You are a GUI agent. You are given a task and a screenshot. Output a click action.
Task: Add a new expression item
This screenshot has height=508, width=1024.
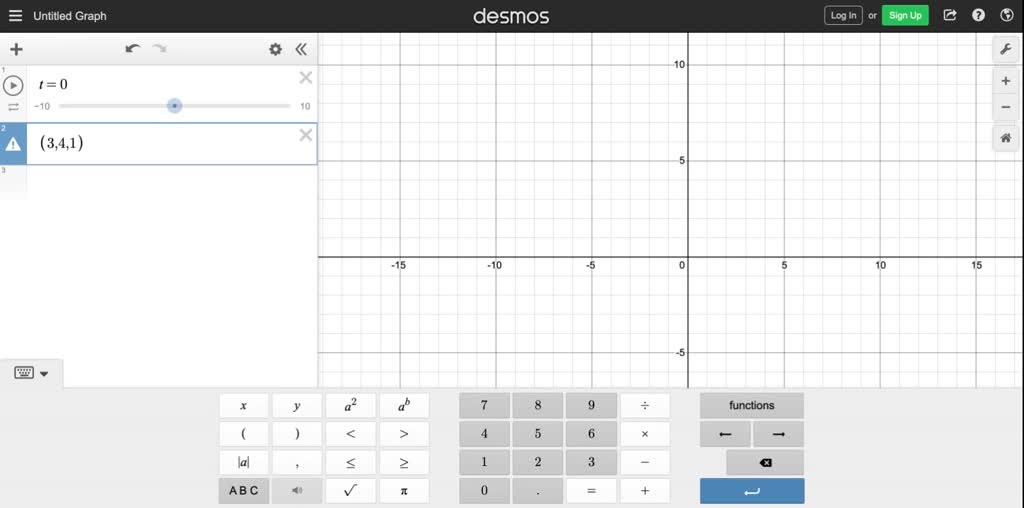click(16, 49)
